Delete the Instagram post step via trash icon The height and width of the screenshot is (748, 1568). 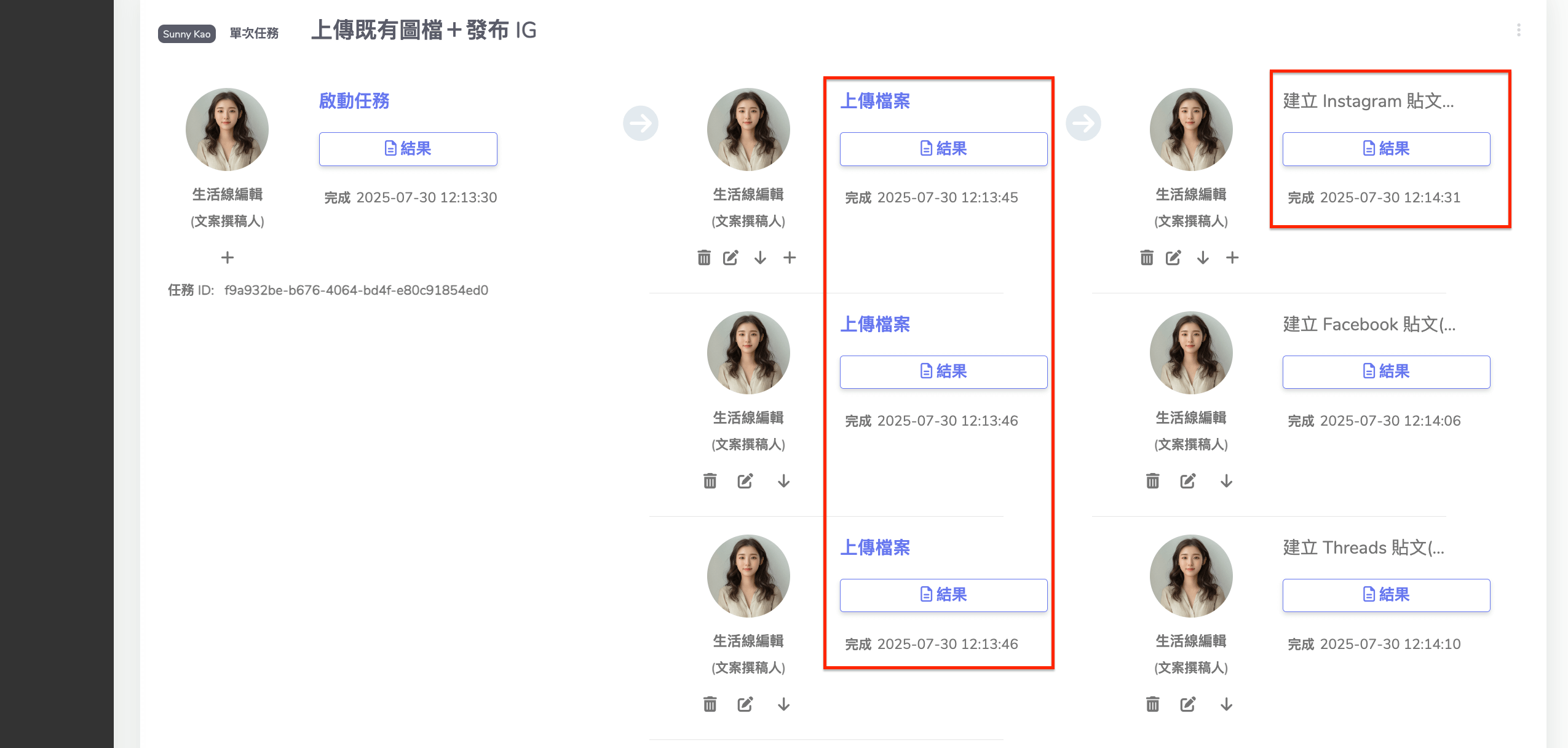click(1147, 258)
